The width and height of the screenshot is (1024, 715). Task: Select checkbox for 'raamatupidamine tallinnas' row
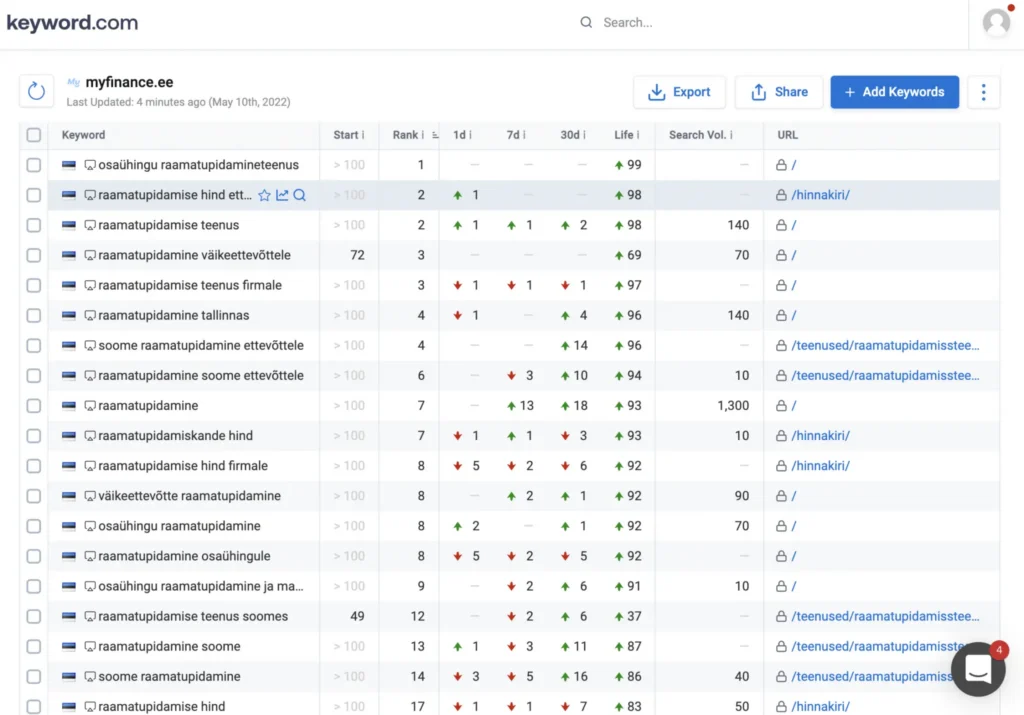click(x=34, y=315)
